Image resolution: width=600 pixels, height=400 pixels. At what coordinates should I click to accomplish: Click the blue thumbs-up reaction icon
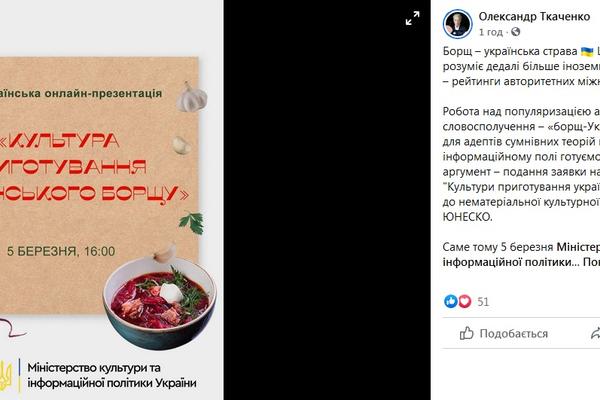click(451, 301)
